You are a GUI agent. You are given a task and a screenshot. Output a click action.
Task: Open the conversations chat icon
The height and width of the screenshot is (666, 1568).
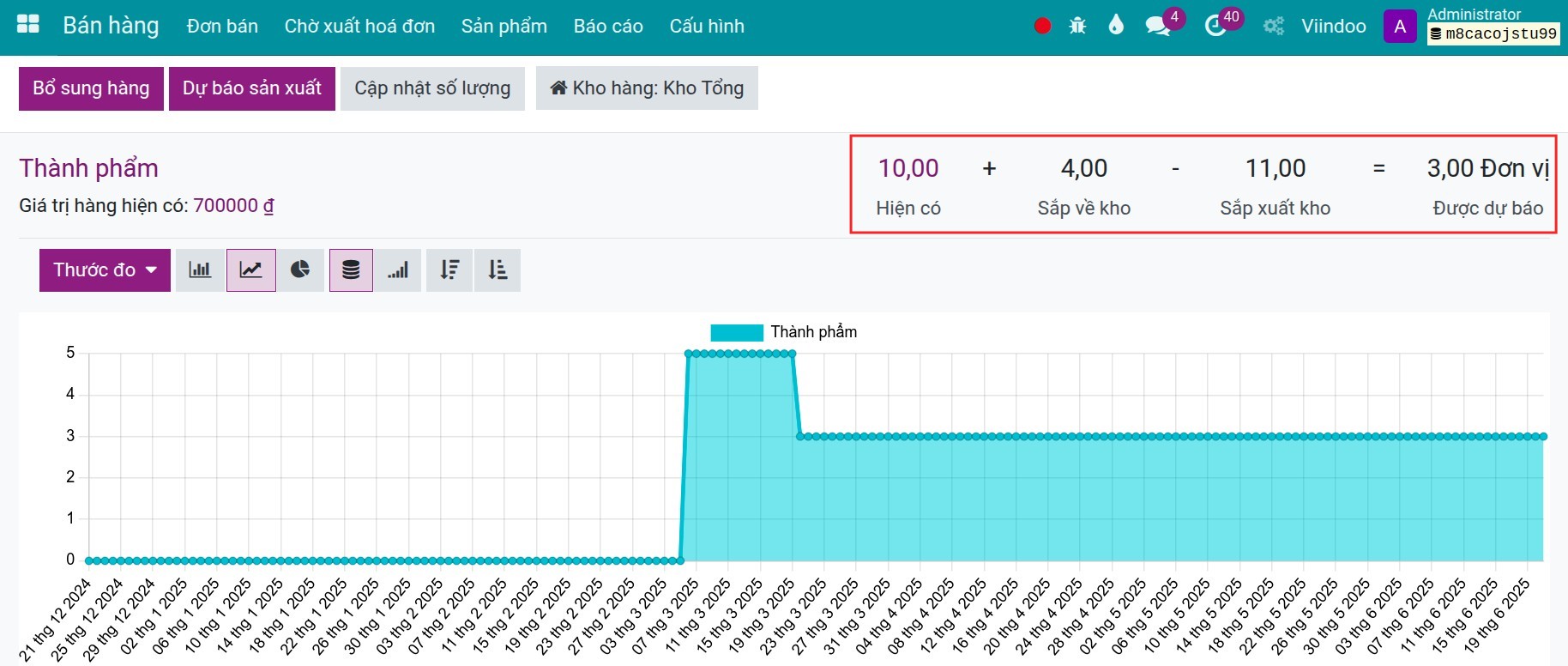click(1158, 26)
